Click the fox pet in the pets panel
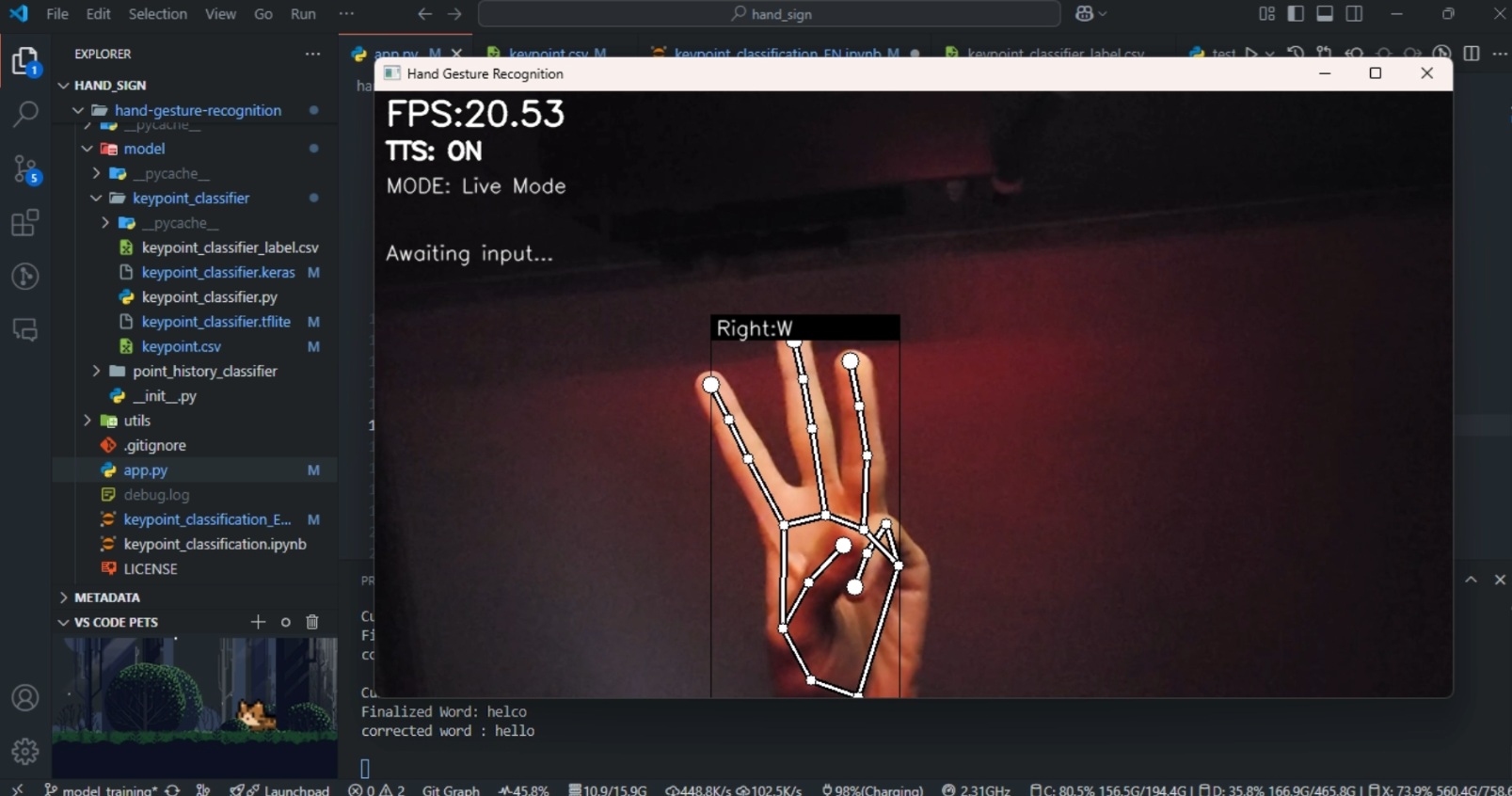The height and width of the screenshot is (796, 1512). (x=255, y=716)
